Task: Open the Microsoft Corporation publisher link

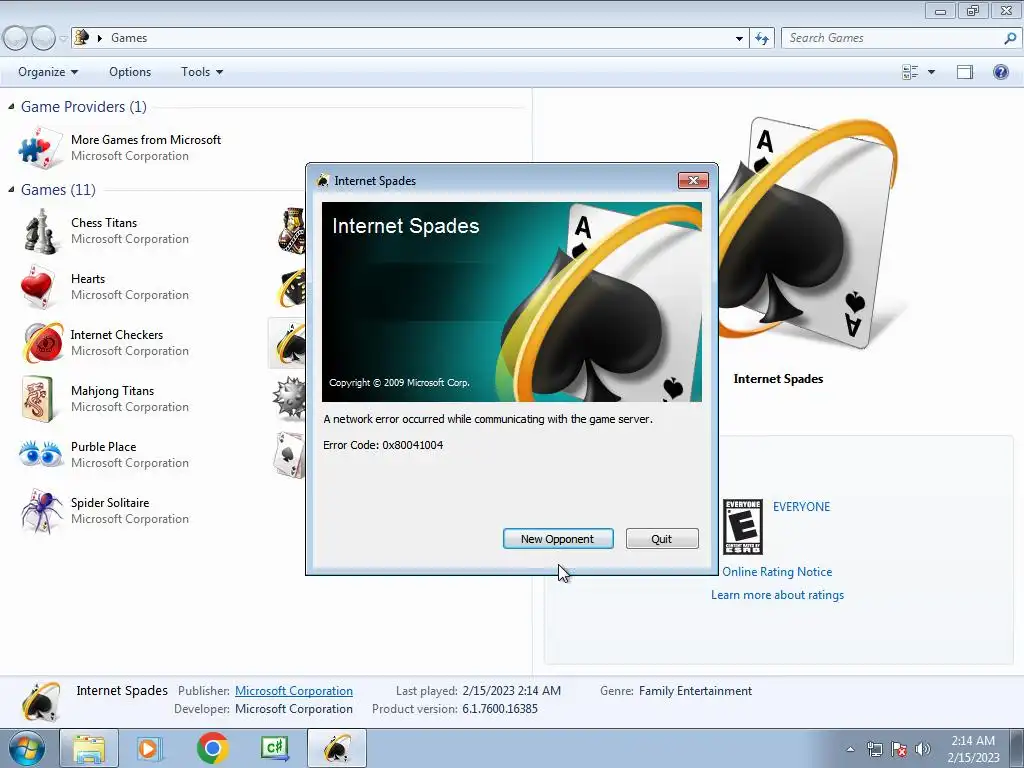Action: pyautogui.click(x=293, y=690)
